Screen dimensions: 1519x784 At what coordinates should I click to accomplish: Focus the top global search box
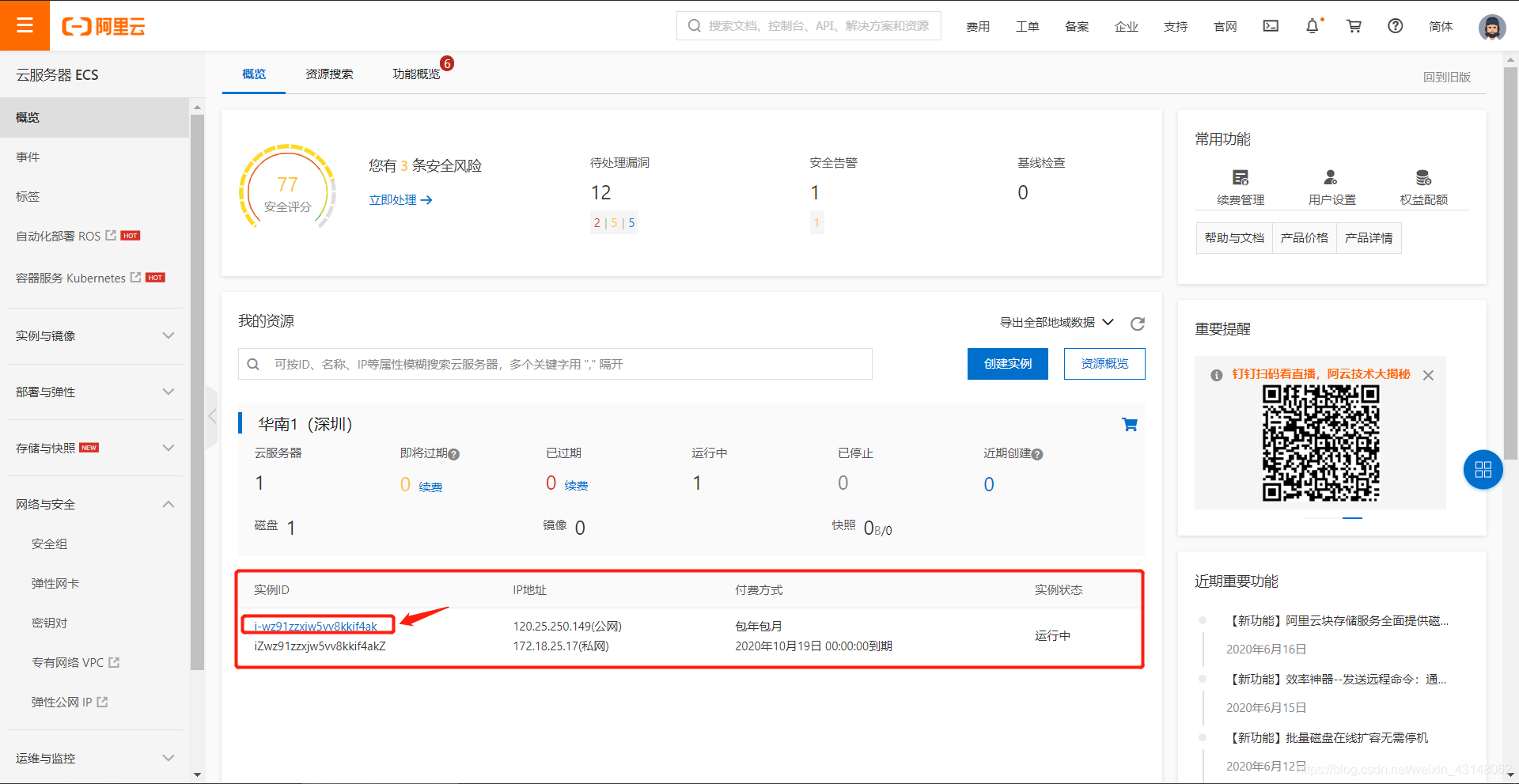[x=809, y=26]
